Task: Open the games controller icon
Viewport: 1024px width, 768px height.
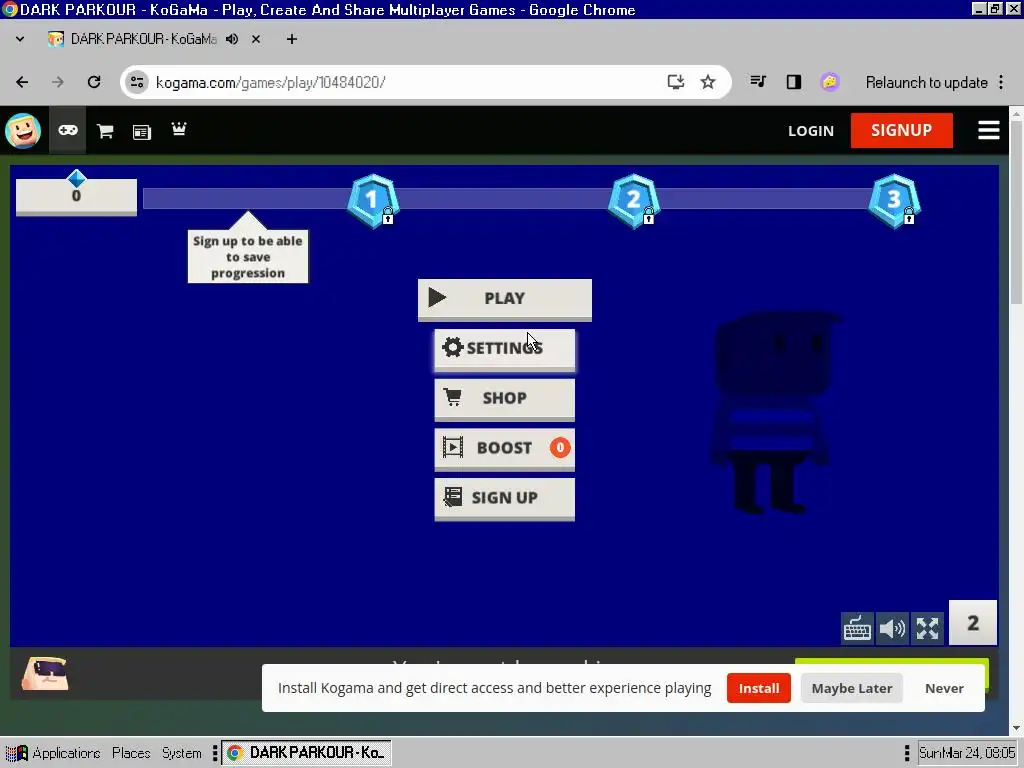Action: tap(68, 131)
